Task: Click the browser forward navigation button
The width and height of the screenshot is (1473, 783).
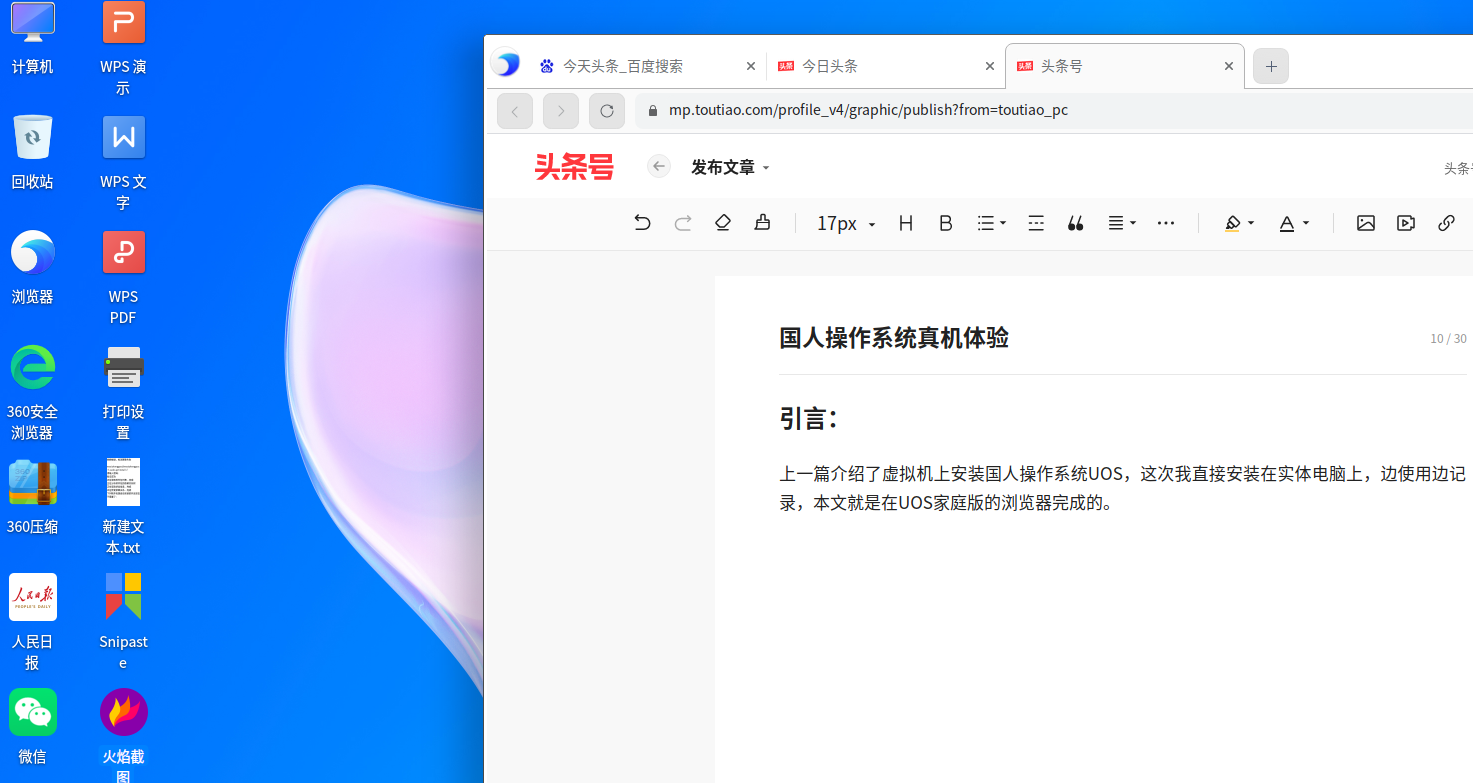Action: 561,111
